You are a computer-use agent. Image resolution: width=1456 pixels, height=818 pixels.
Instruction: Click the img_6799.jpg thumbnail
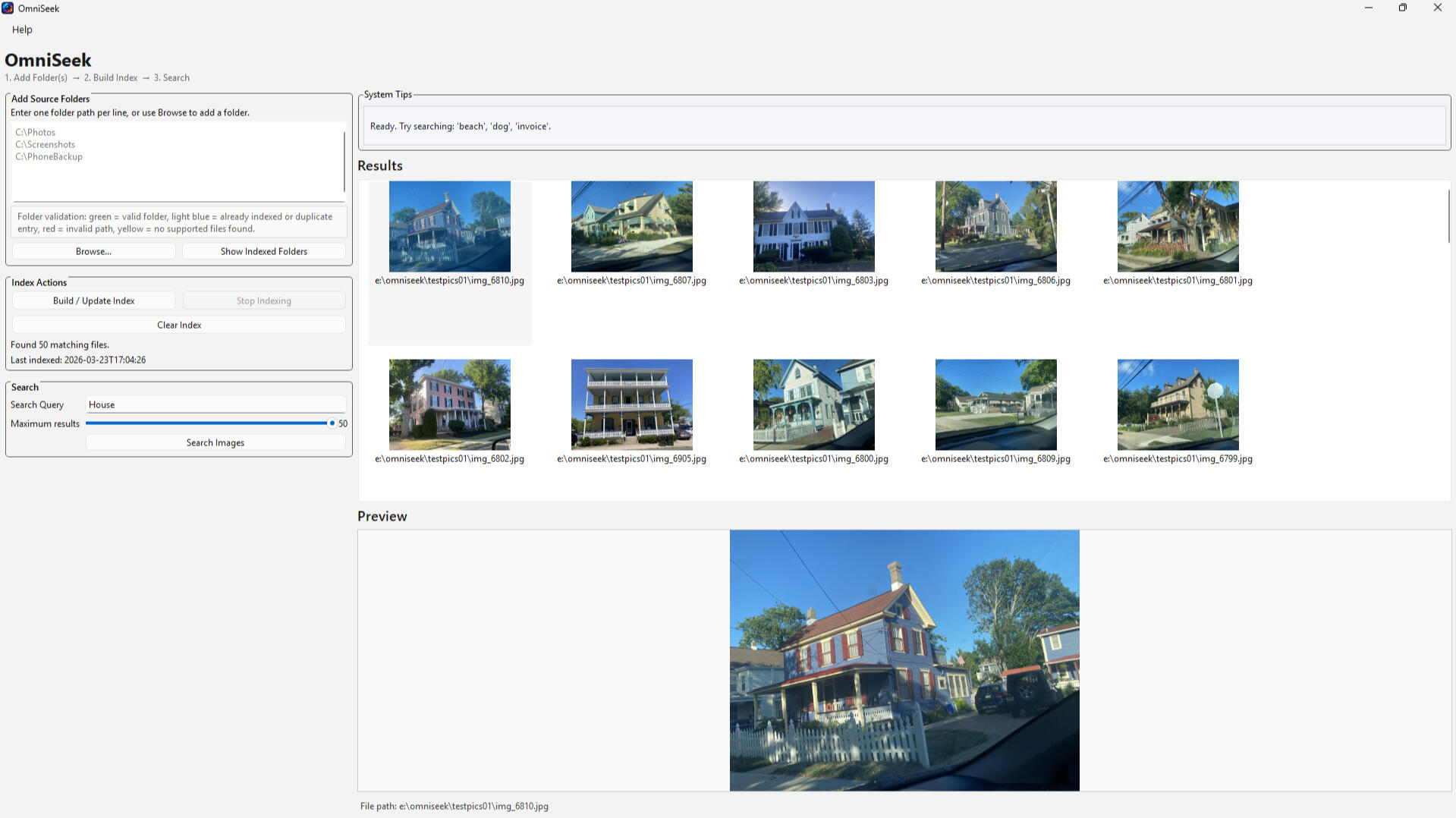[x=1178, y=404]
